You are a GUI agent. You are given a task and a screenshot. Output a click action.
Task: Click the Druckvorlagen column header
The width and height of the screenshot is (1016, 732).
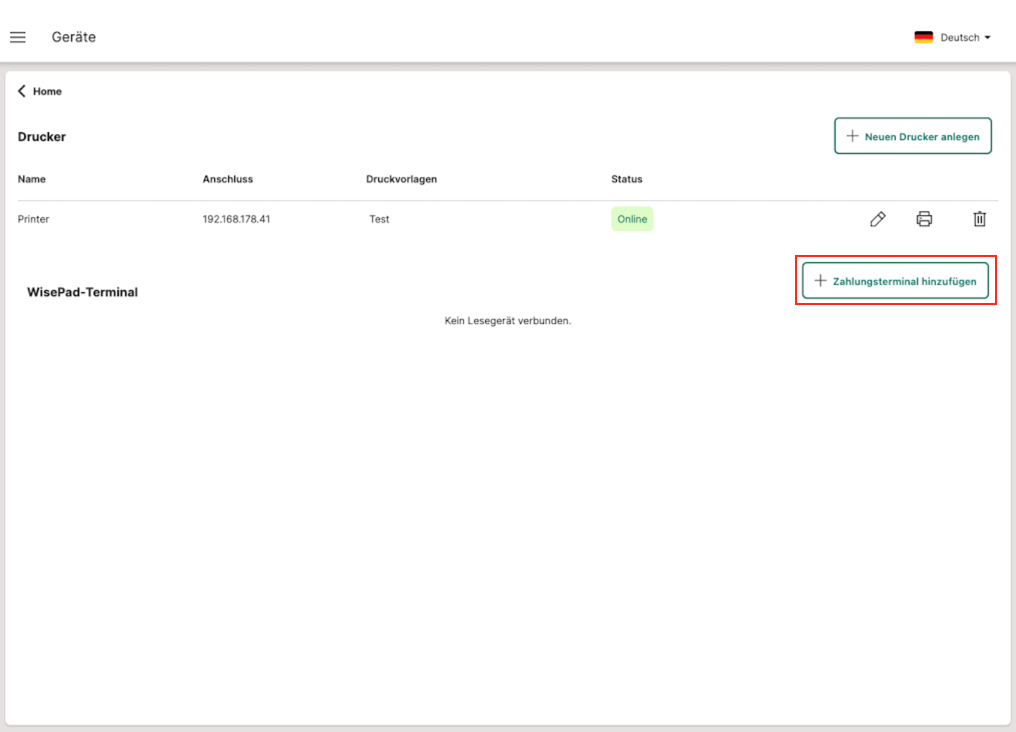pos(401,179)
